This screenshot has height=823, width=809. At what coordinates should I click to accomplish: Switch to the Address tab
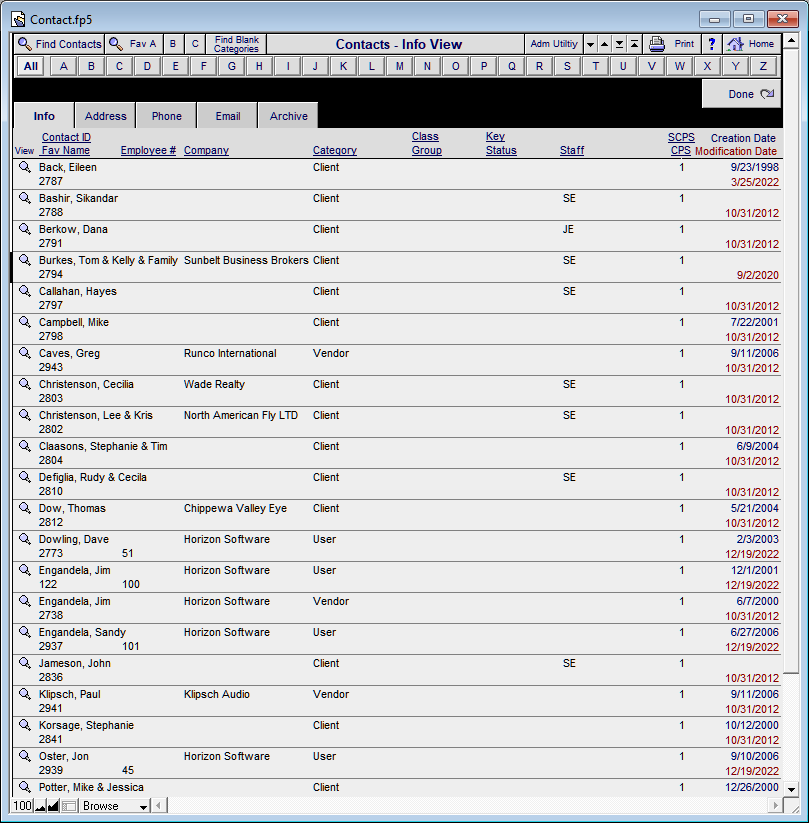(106, 116)
